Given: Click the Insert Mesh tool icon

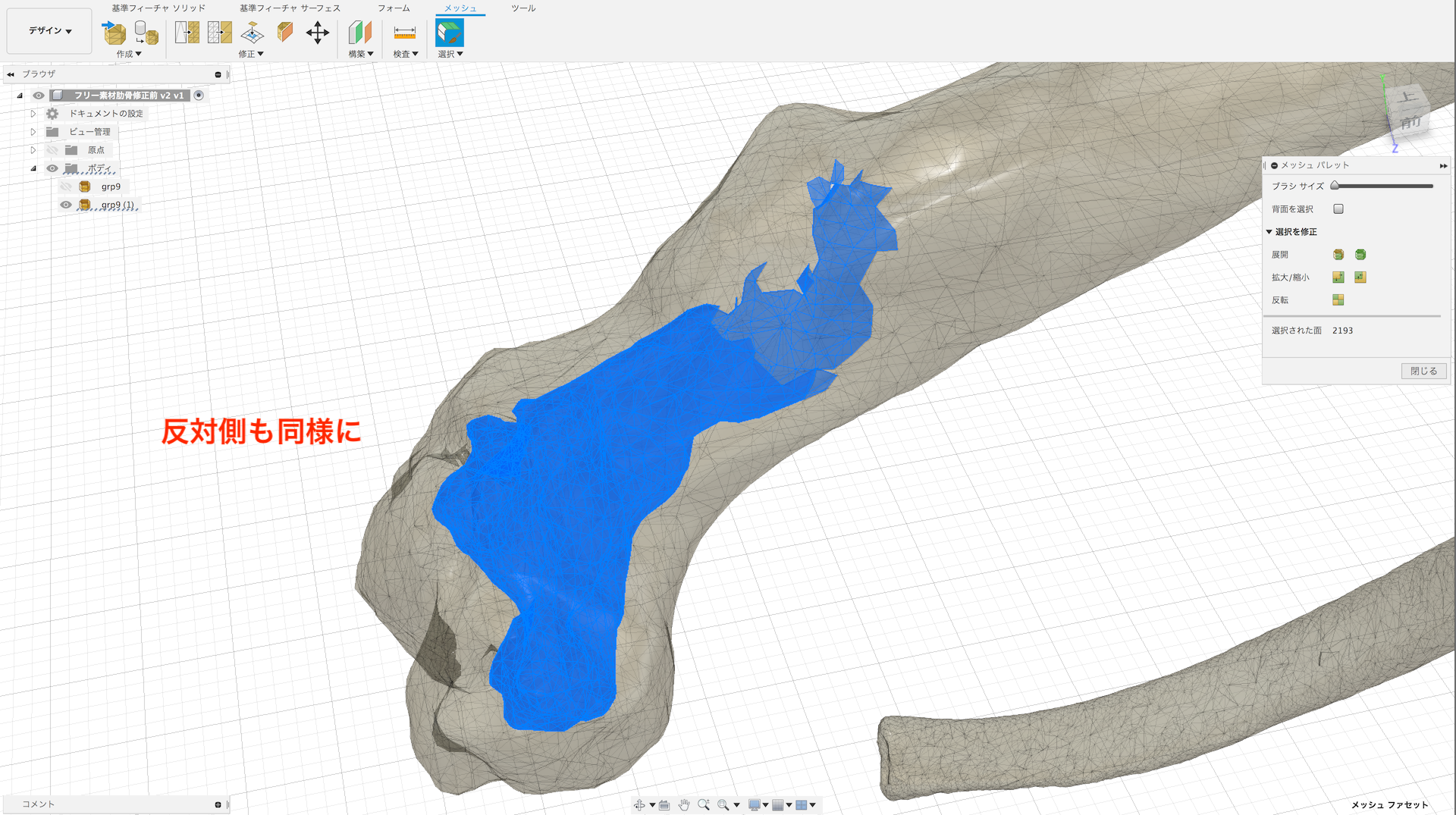Looking at the screenshot, I should (x=114, y=33).
